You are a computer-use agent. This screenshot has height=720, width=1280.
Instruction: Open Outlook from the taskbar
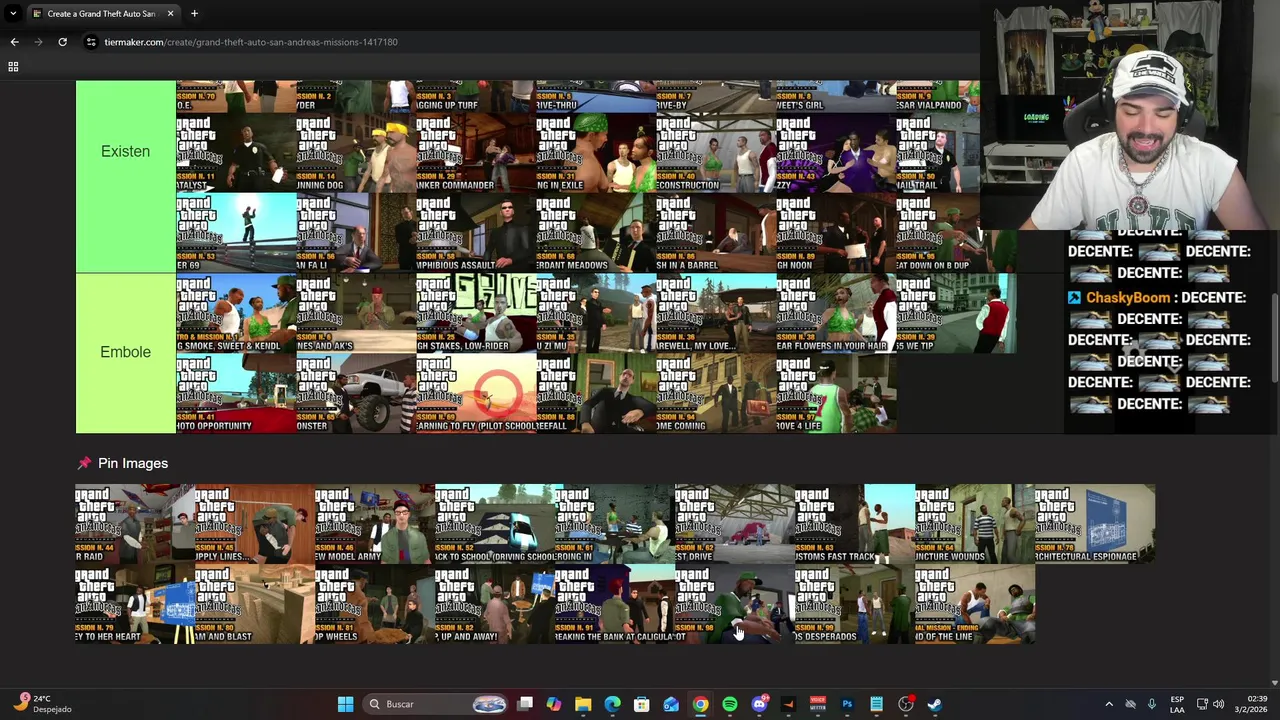tap(671, 704)
